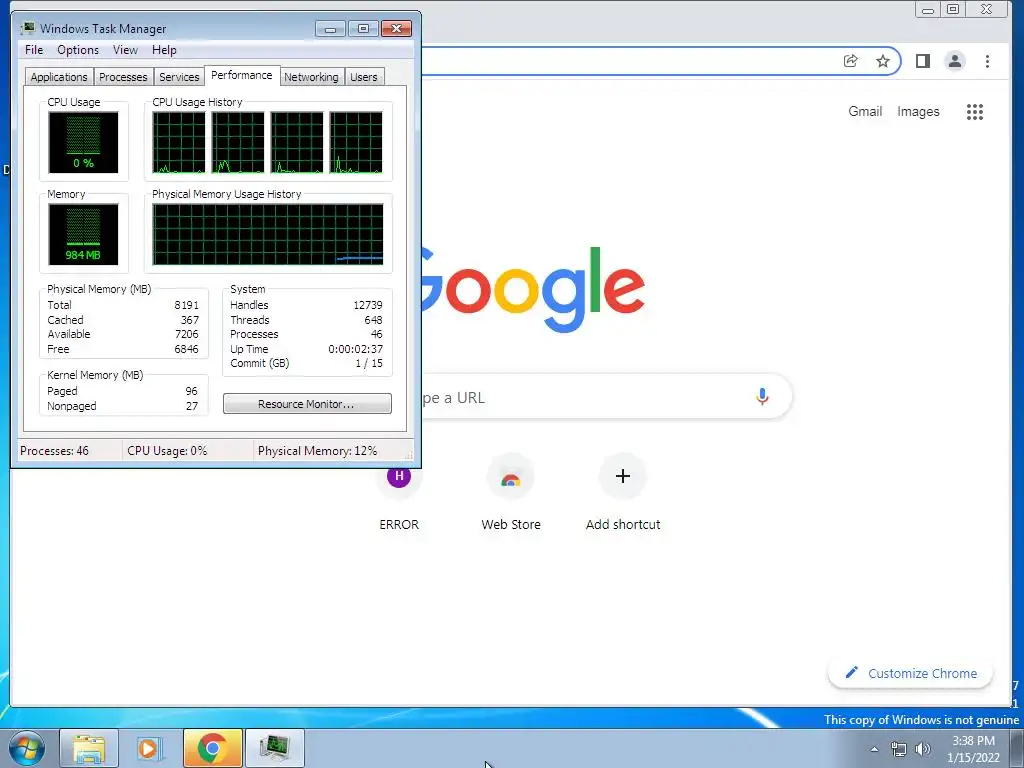1024x768 pixels.
Task: Click Threads value 648
Action: pos(374,319)
